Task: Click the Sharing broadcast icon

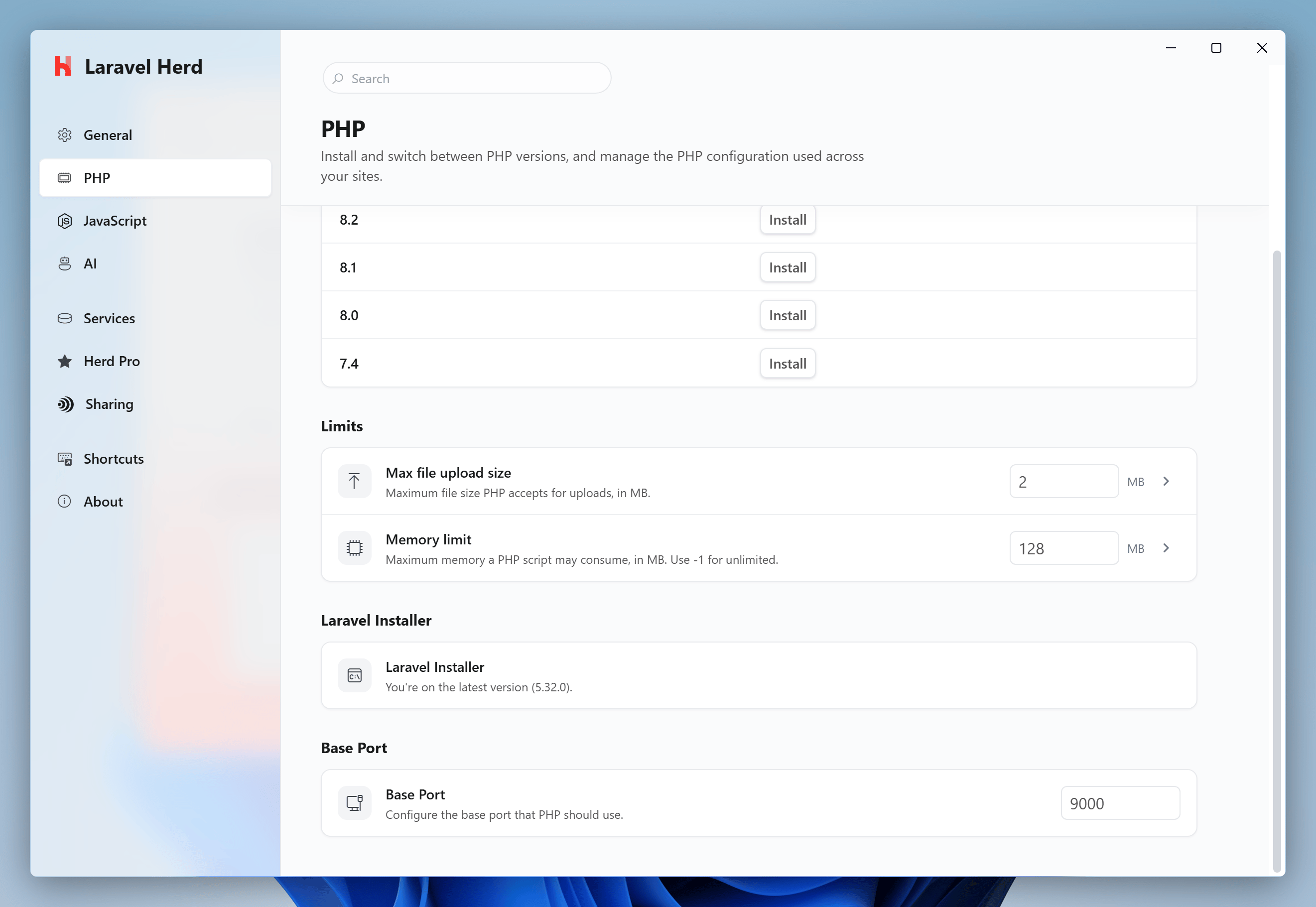Action: (65, 404)
